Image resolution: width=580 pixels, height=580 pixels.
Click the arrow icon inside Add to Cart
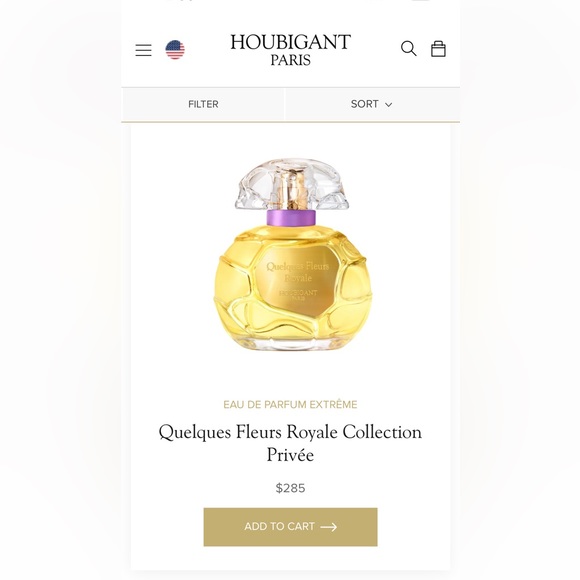328,527
